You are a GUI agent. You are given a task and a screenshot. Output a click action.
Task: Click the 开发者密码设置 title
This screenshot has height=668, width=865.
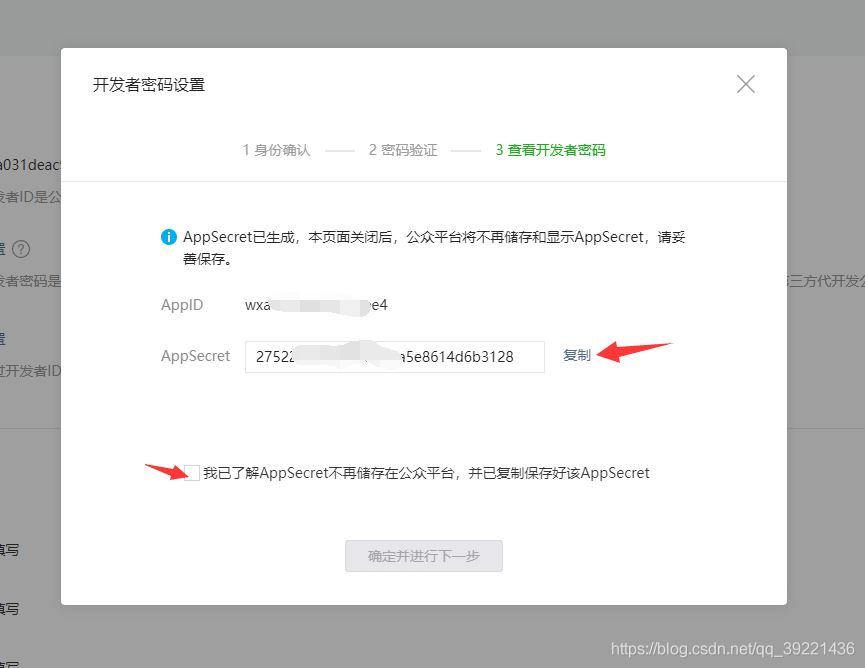pos(149,85)
